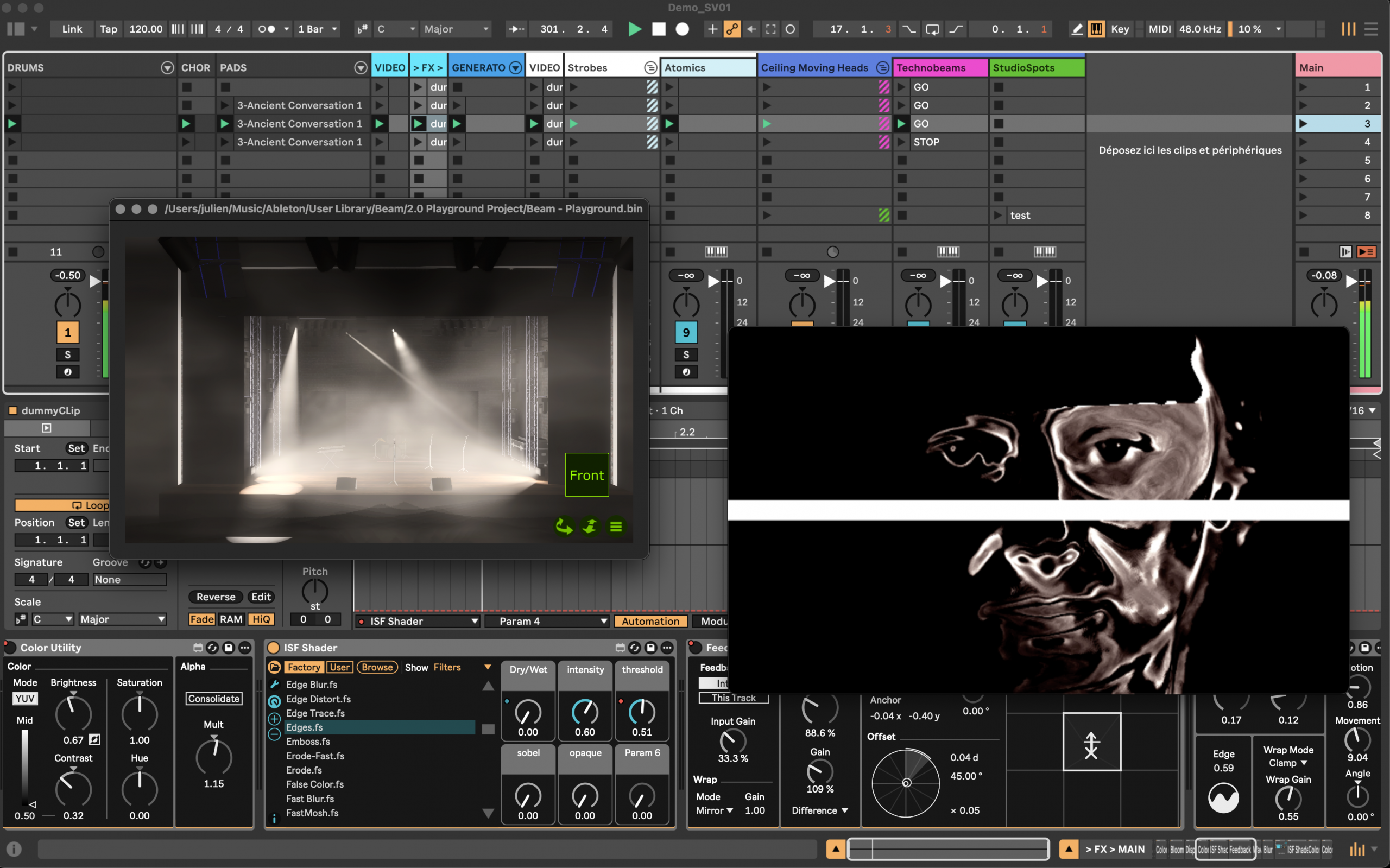Click ISF Shader save preset icon
This screenshot has width=1390, height=868.
(650, 648)
